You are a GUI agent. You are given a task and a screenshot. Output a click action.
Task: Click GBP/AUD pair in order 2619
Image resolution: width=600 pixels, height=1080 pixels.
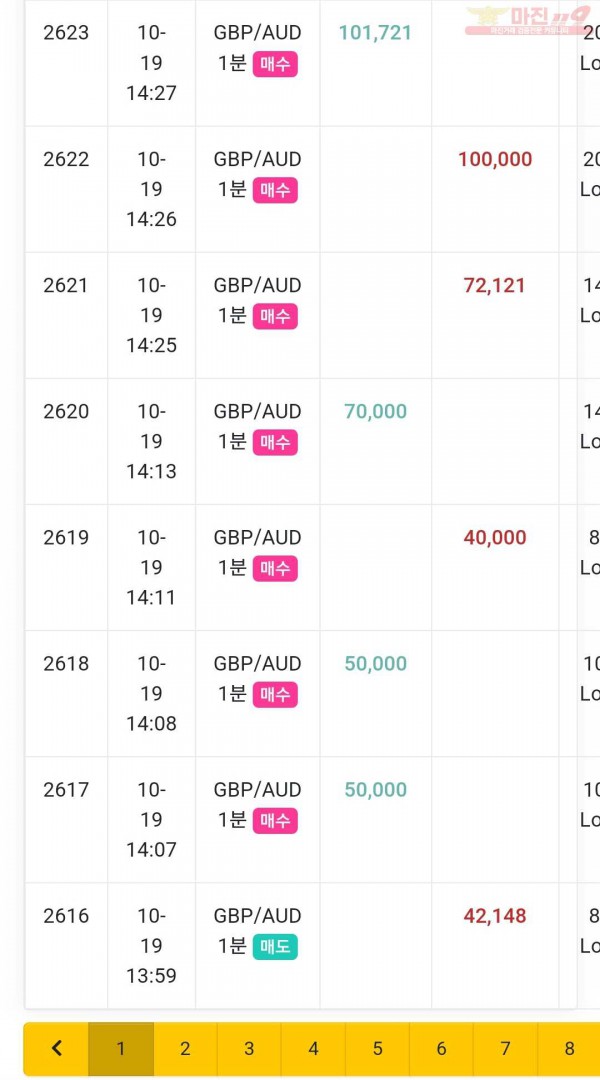258,537
